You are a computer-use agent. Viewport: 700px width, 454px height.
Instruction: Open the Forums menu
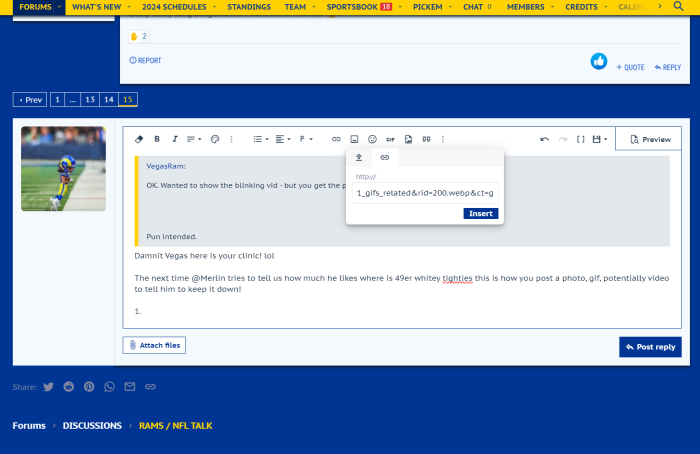point(35,7)
